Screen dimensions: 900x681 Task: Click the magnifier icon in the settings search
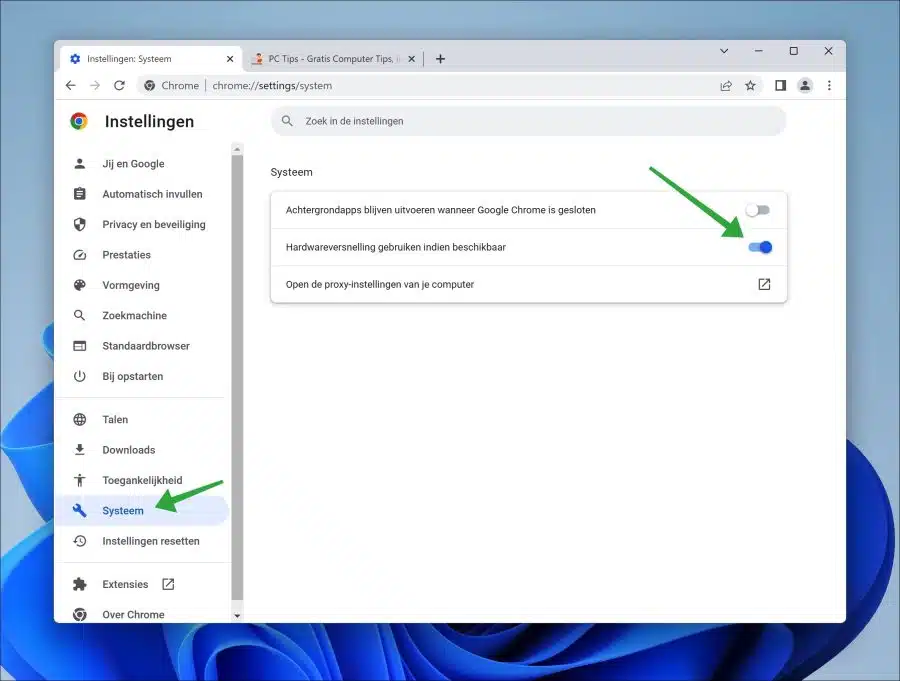[x=288, y=121]
